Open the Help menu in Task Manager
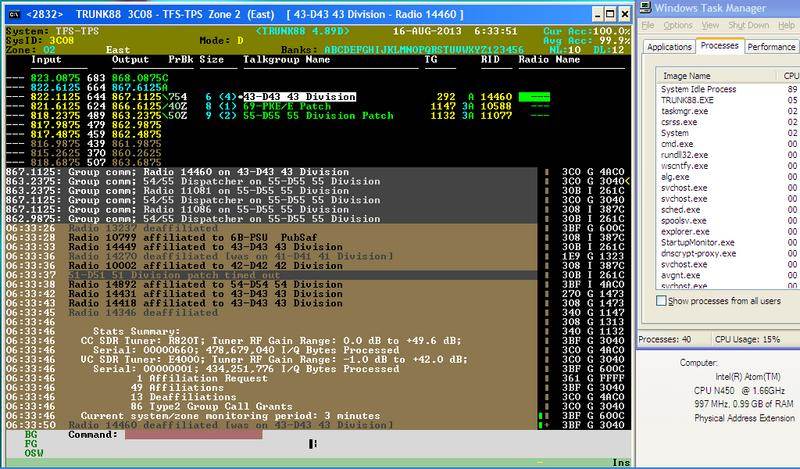800x469 pixels. click(786, 25)
